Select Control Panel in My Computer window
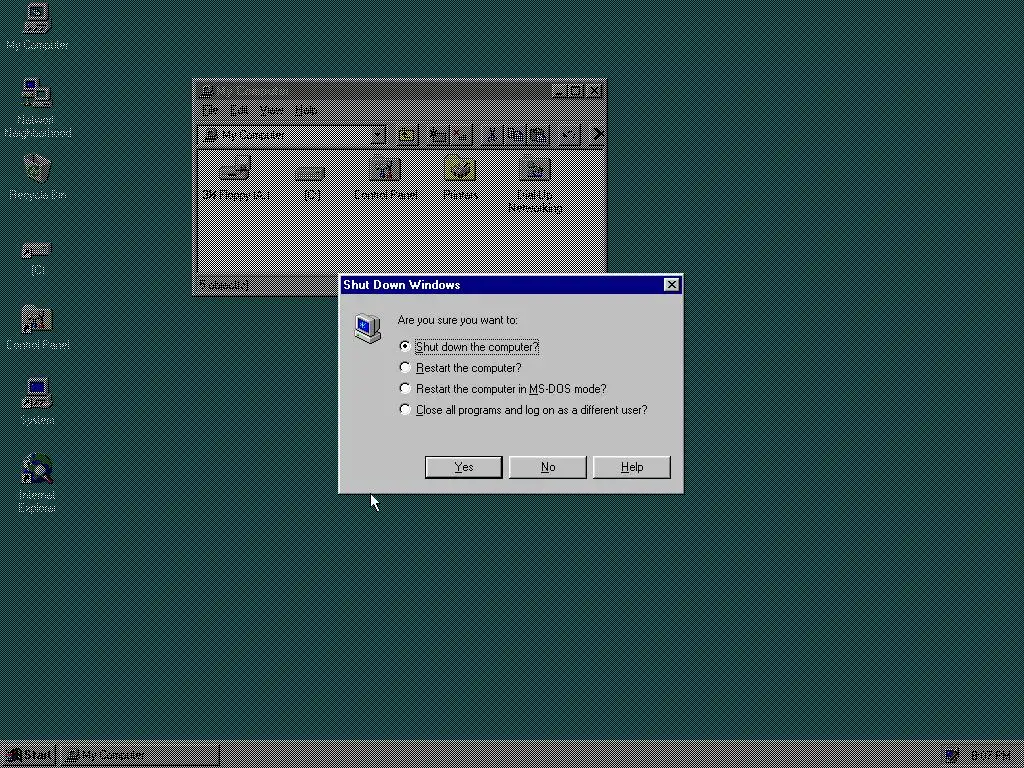 point(385,178)
